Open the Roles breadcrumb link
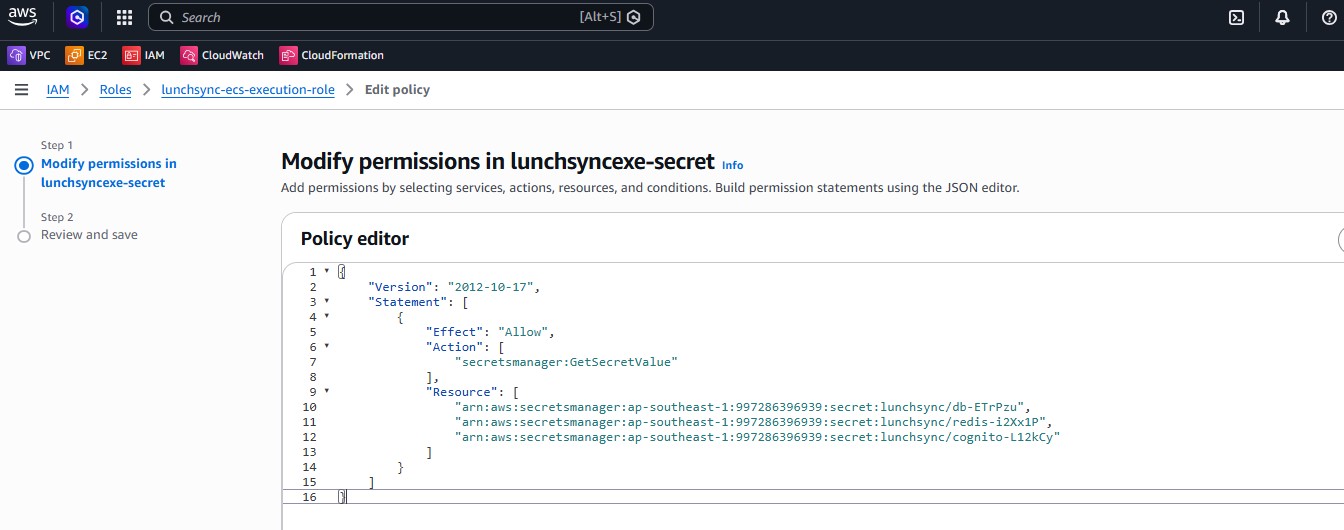1344x530 pixels. [115, 90]
